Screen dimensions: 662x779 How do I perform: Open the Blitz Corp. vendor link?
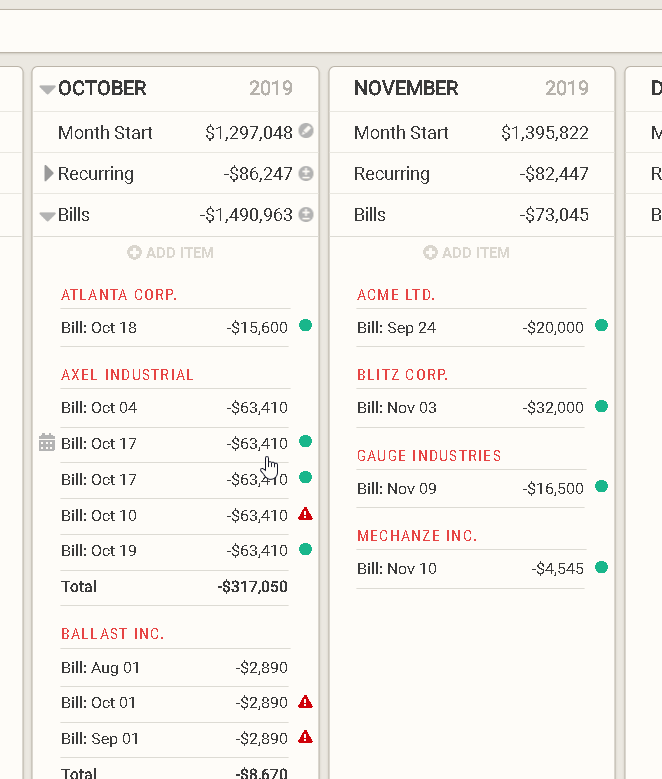point(402,375)
